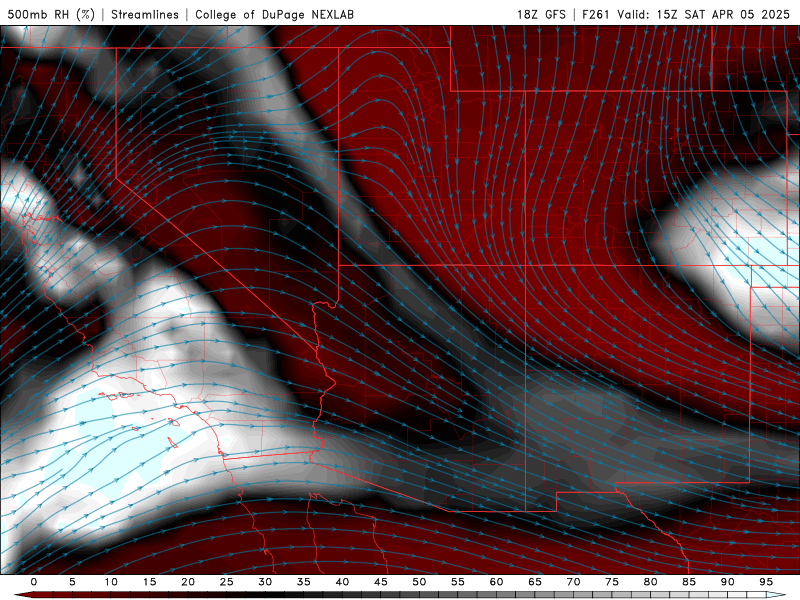800x600 pixels.
Task: Select the "15" color scale label
Action: pyautogui.click(x=149, y=582)
